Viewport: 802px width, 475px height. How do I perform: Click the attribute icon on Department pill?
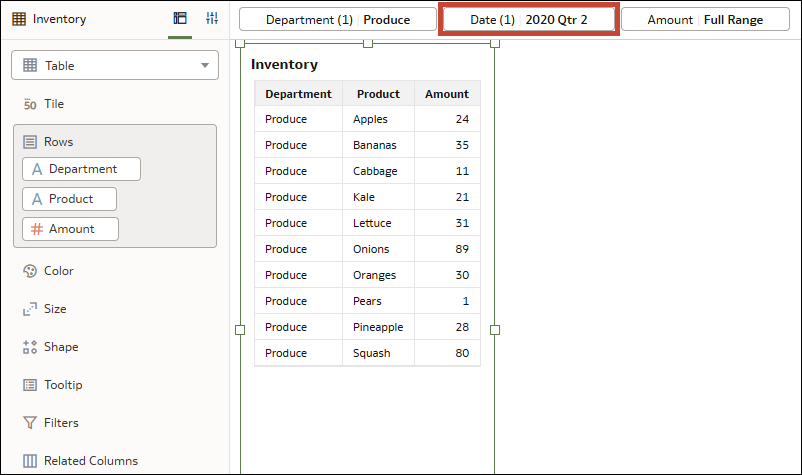click(x=37, y=169)
